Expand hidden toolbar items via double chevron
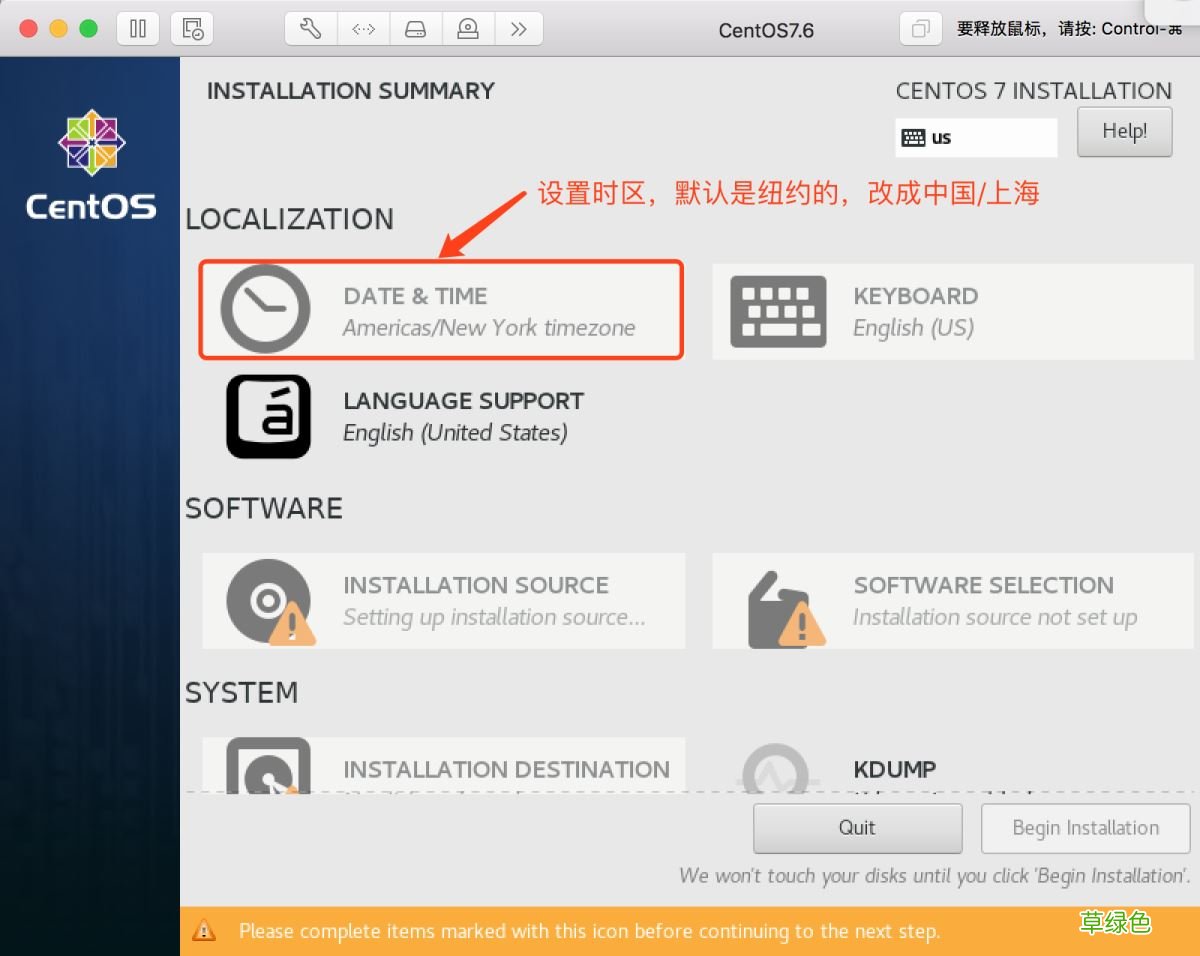The image size is (1200, 956). point(519,28)
